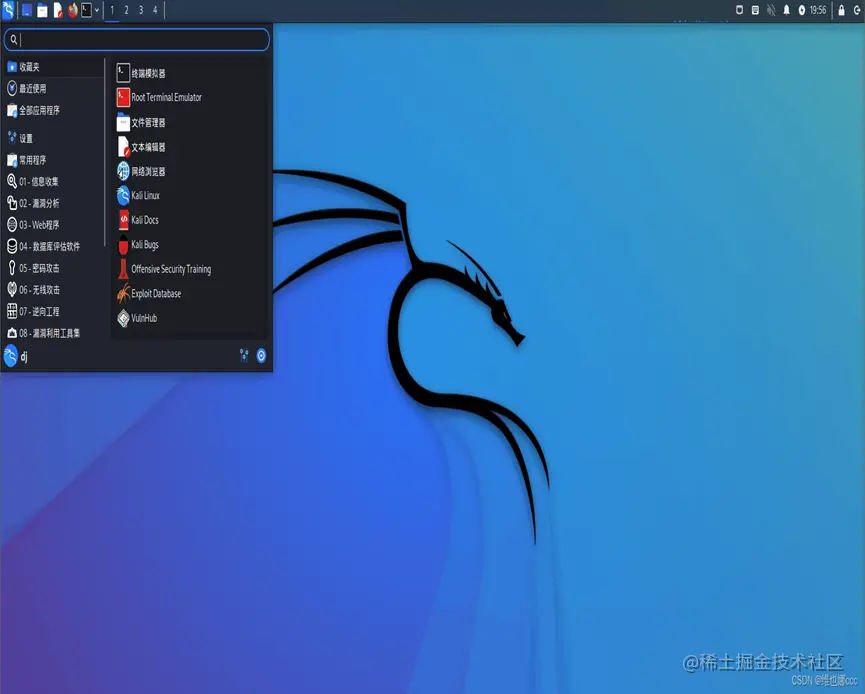865x694 pixels.
Task: Click the lock screen padlock in the top panel
Action: tap(841, 10)
